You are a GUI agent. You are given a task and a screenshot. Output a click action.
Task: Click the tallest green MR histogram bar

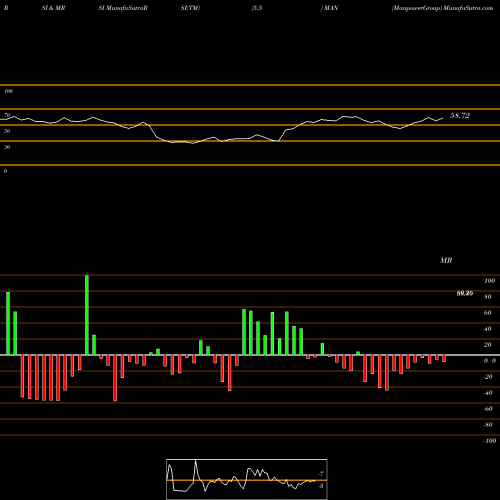click(87, 315)
